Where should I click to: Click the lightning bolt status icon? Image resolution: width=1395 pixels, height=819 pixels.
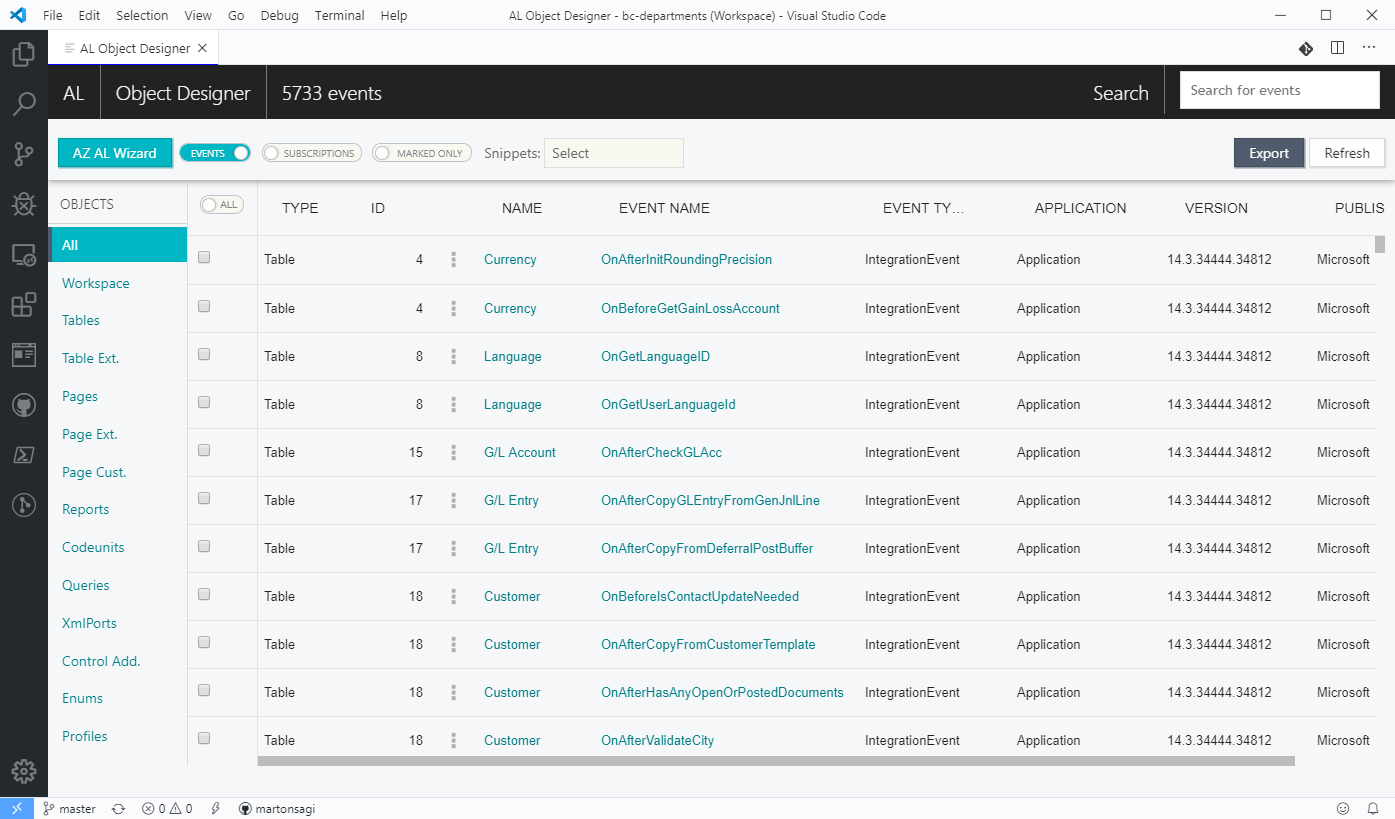[x=216, y=808]
